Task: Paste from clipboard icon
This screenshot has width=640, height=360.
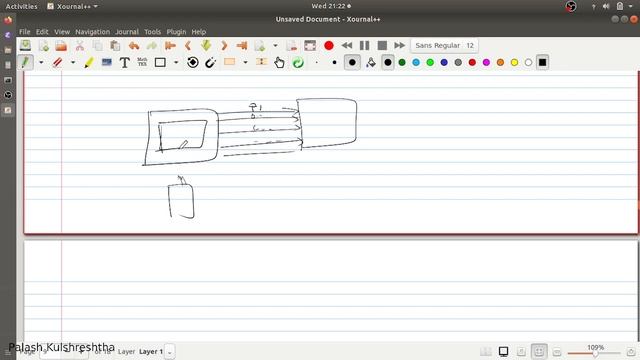Action: pyautogui.click(x=115, y=46)
